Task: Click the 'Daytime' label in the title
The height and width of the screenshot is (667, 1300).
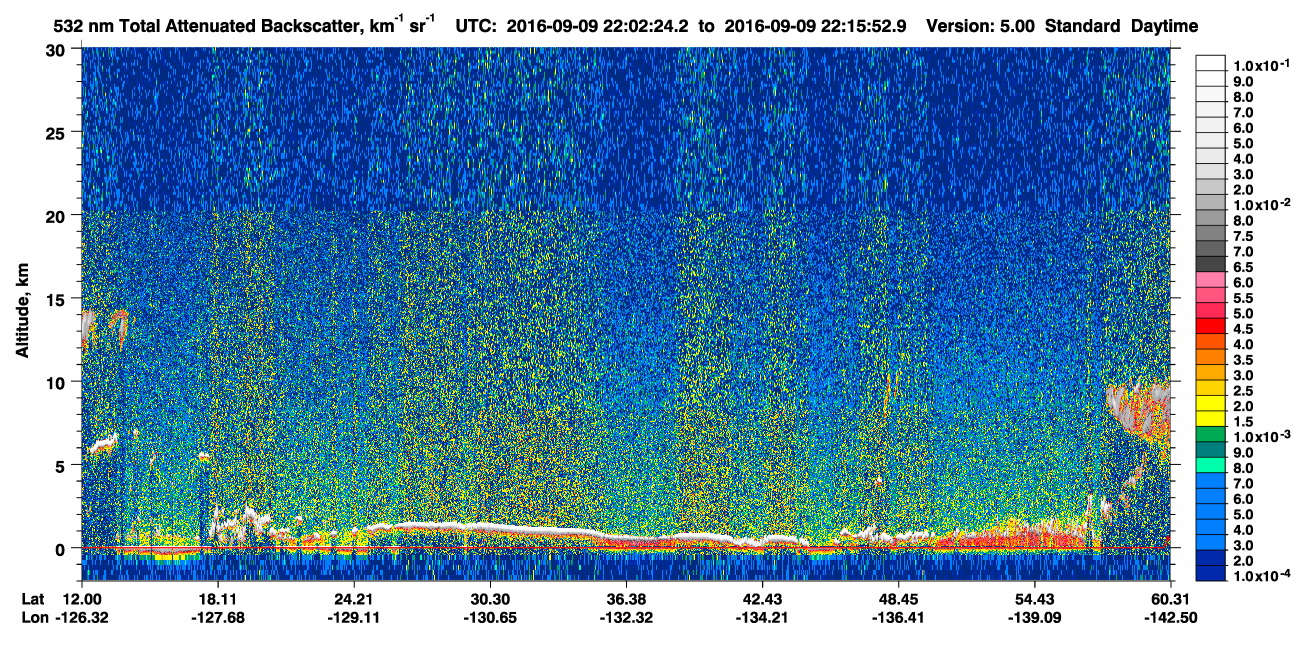Action: tap(1164, 26)
